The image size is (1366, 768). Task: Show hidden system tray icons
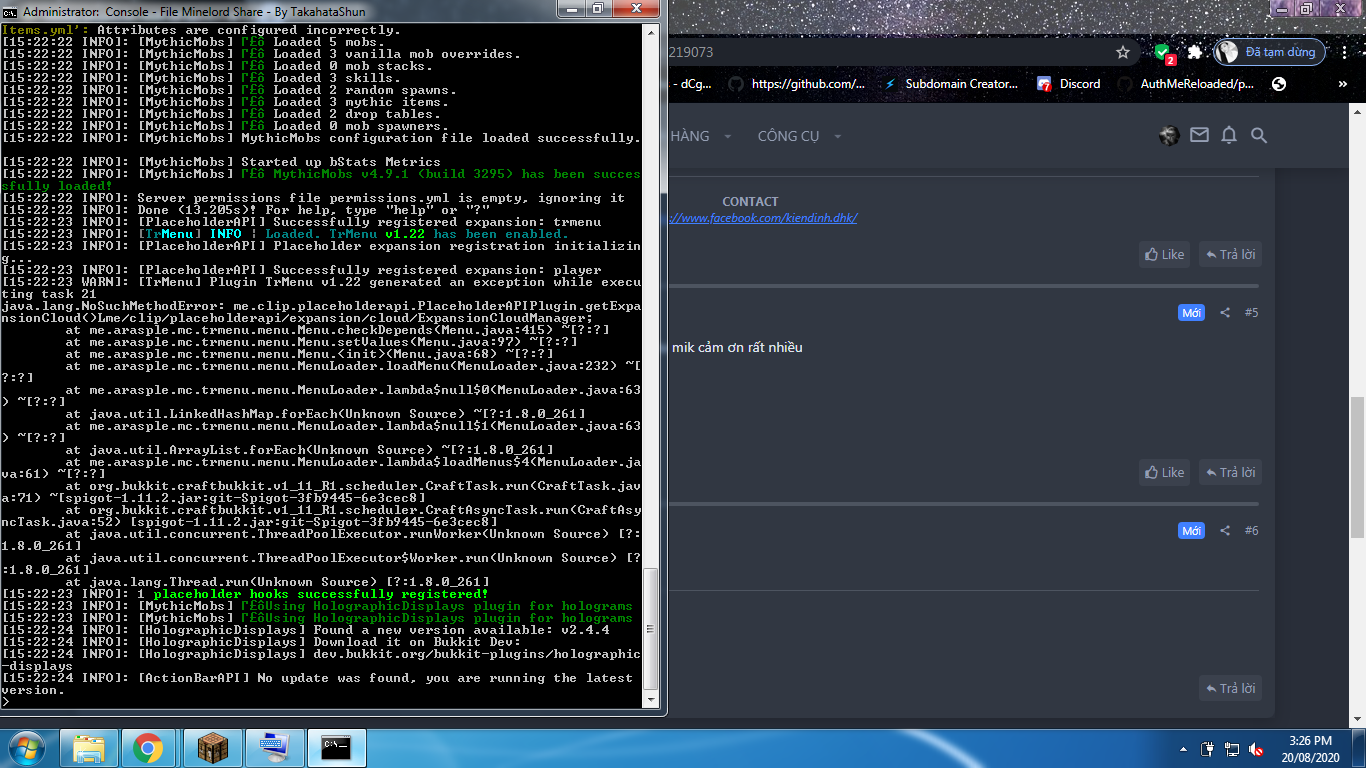1183,749
